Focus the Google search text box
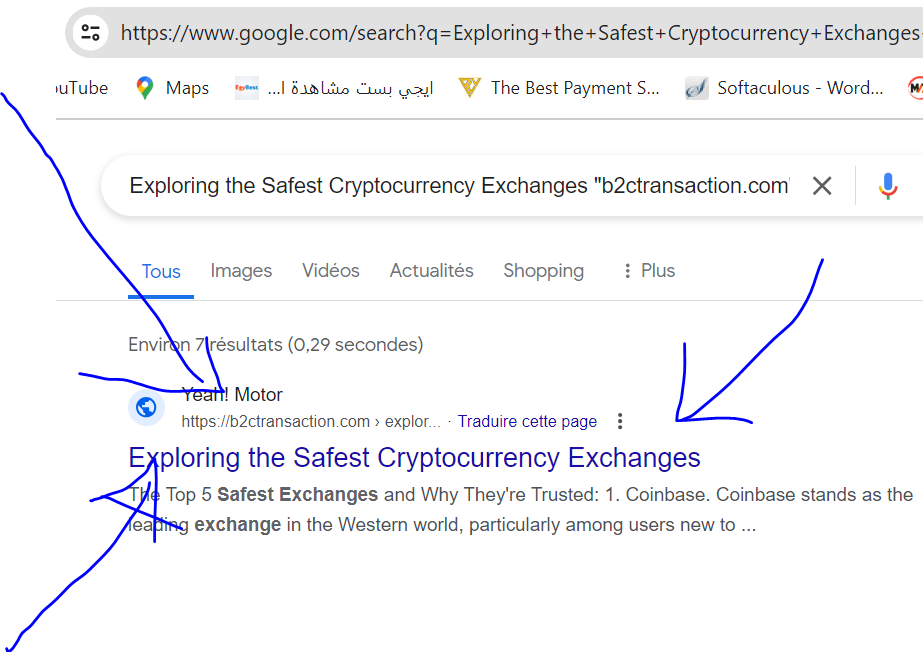 [x=450, y=186]
